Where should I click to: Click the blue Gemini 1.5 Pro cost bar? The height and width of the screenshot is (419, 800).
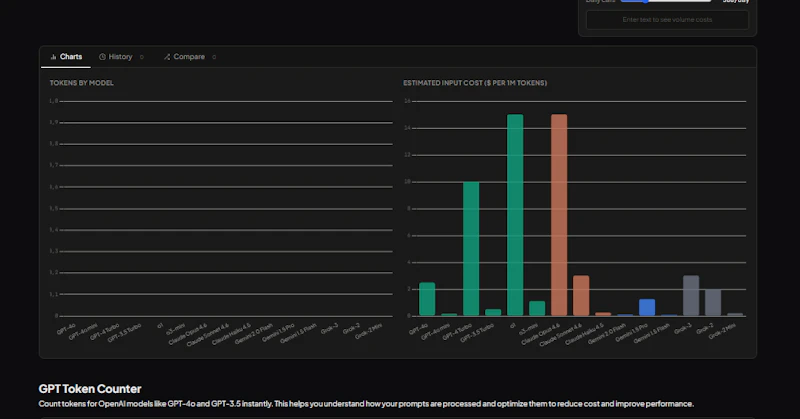[x=647, y=307]
